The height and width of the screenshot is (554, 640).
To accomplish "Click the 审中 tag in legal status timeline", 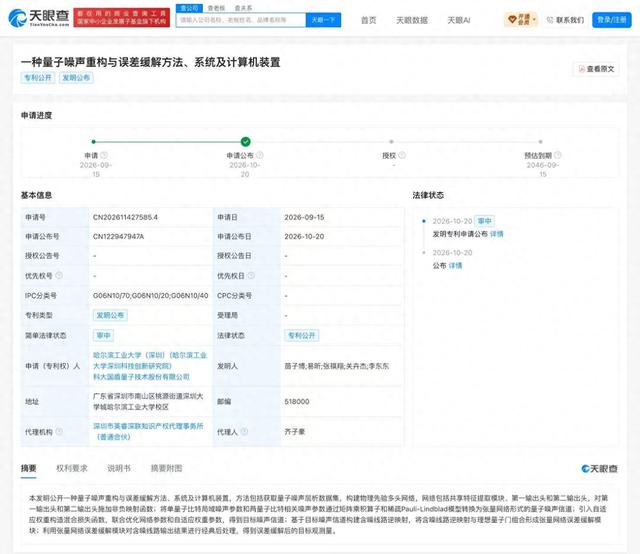I will click(x=484, y=221).
